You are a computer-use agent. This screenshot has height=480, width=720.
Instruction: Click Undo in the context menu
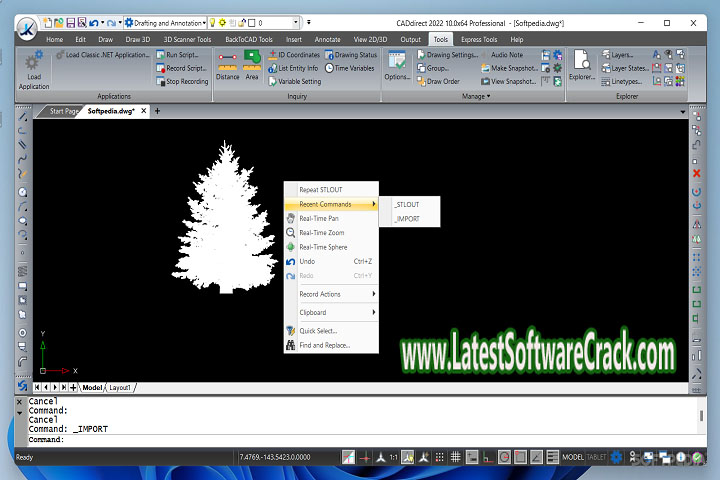[x=307, y=261]
